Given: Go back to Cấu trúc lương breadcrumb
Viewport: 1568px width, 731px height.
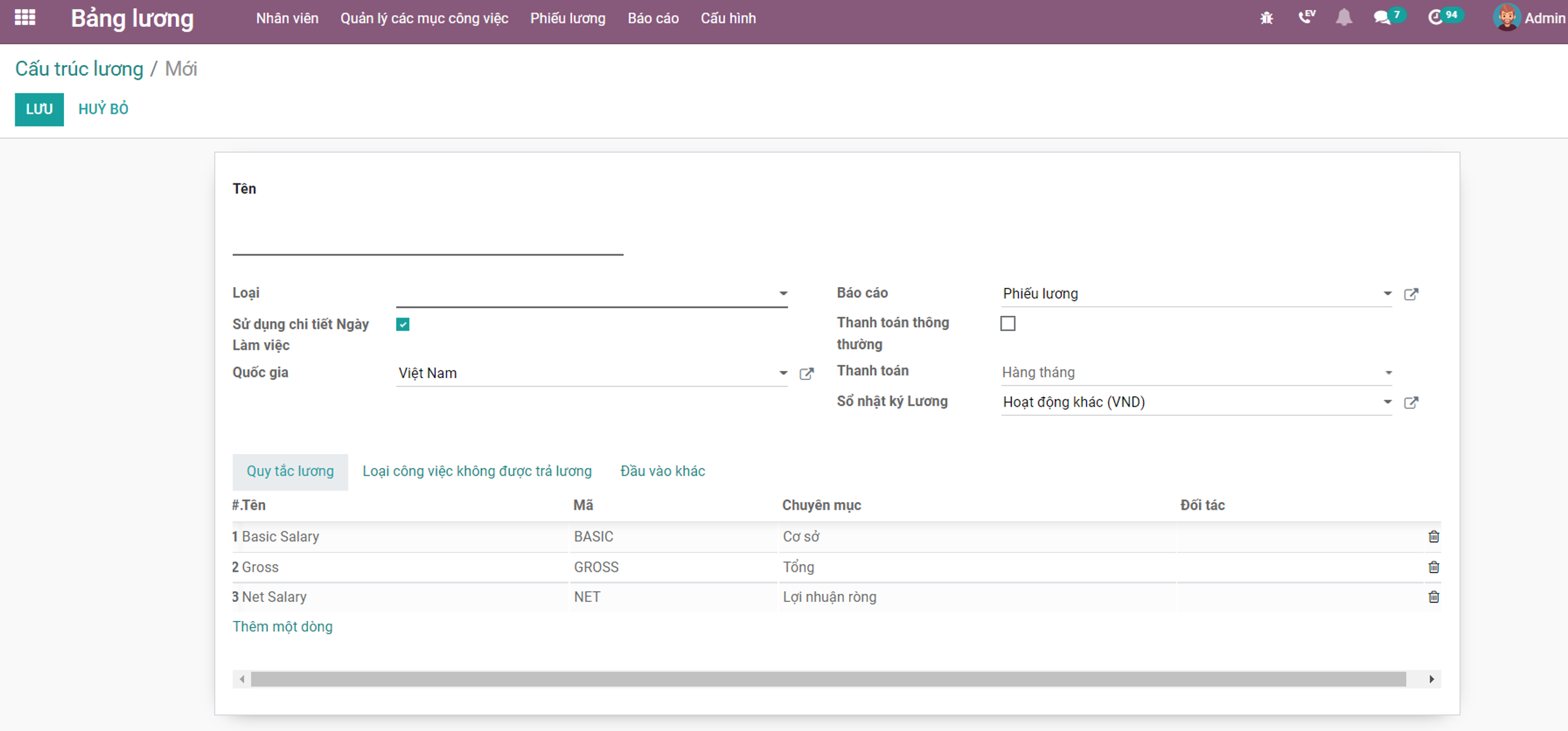Looking at the screenshot, I should tap(79, 68).
